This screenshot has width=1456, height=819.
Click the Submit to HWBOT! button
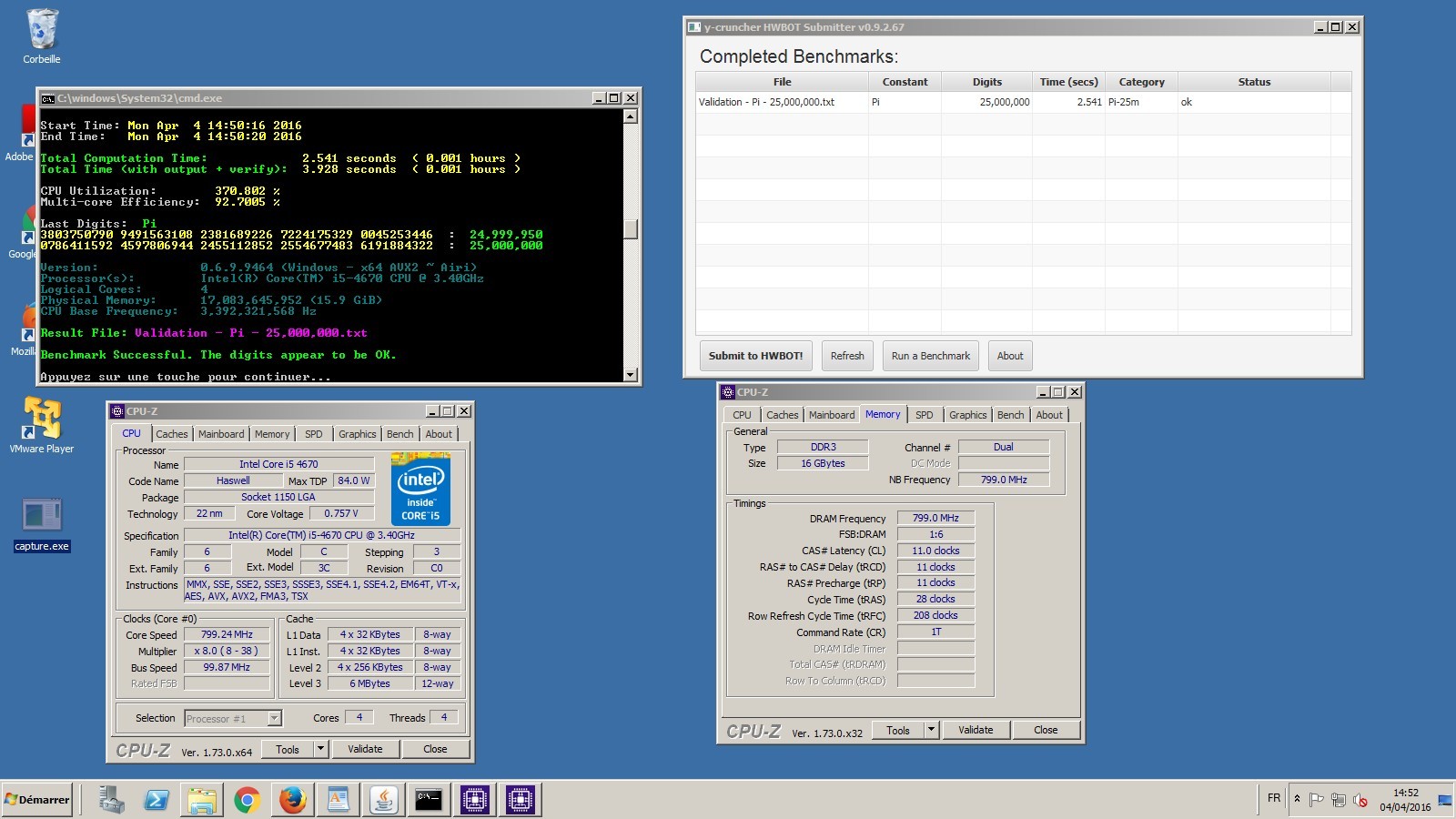pos(755,356)
